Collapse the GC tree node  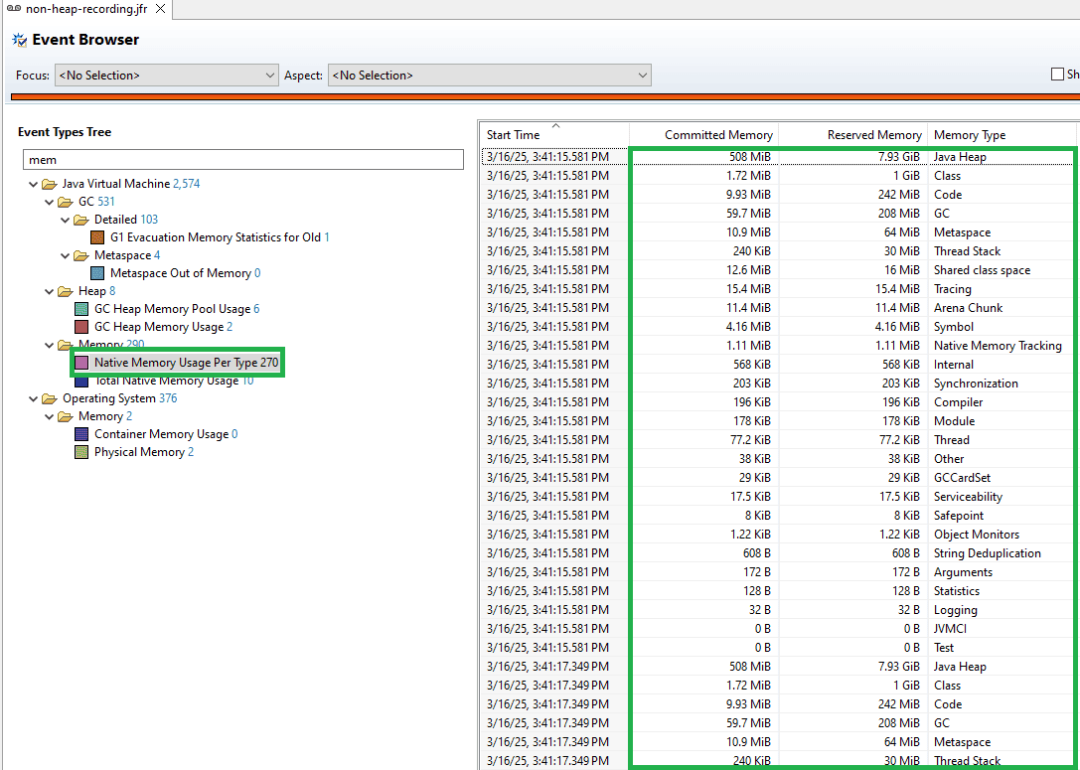49,202
